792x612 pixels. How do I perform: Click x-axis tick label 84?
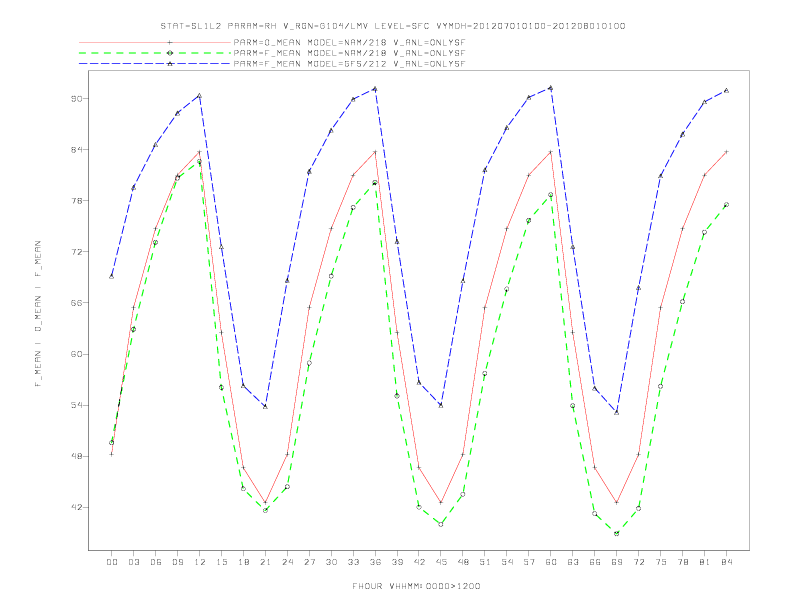click(727, 562)
